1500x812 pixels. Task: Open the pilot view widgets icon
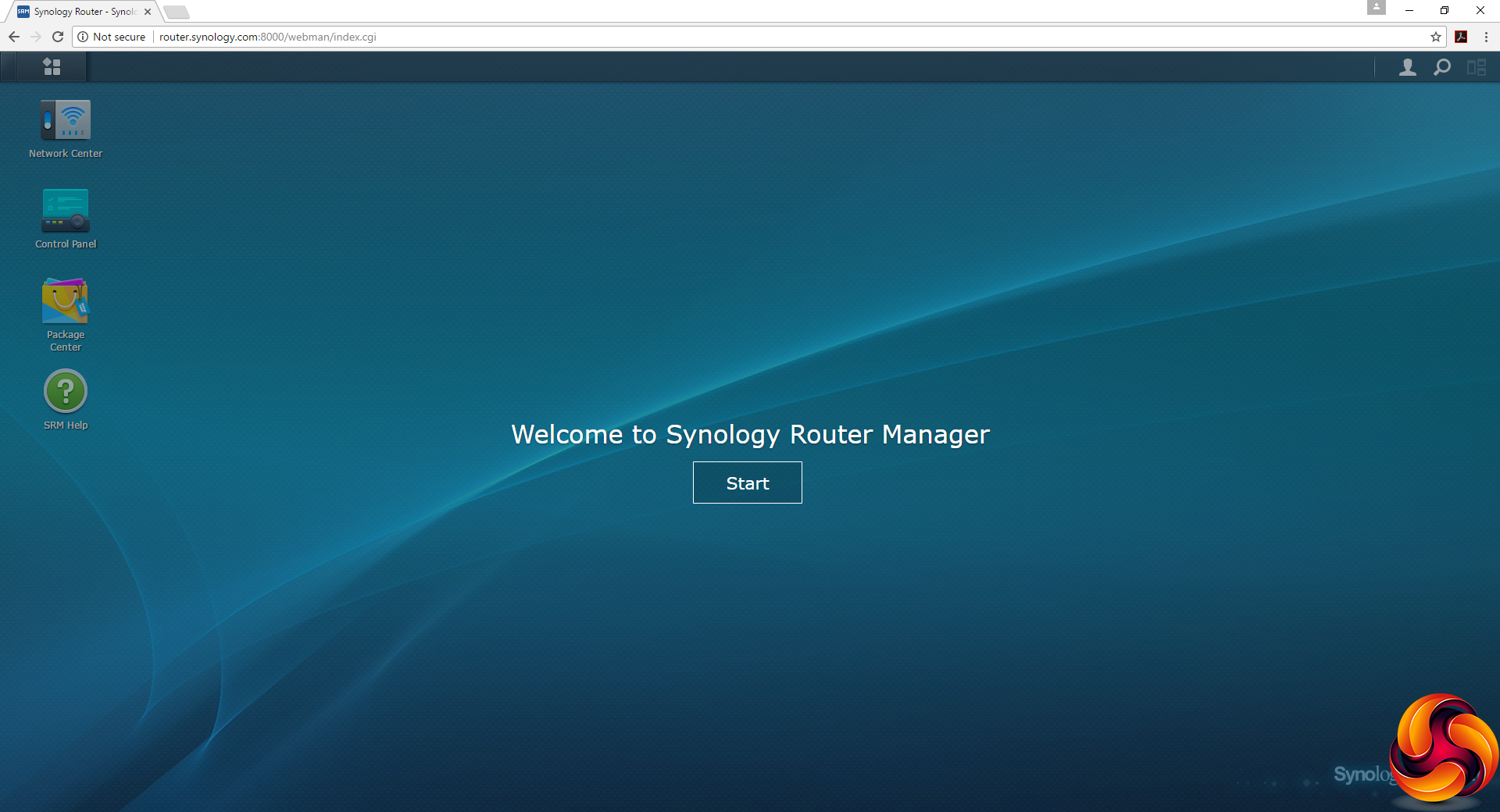point(1476,67)
